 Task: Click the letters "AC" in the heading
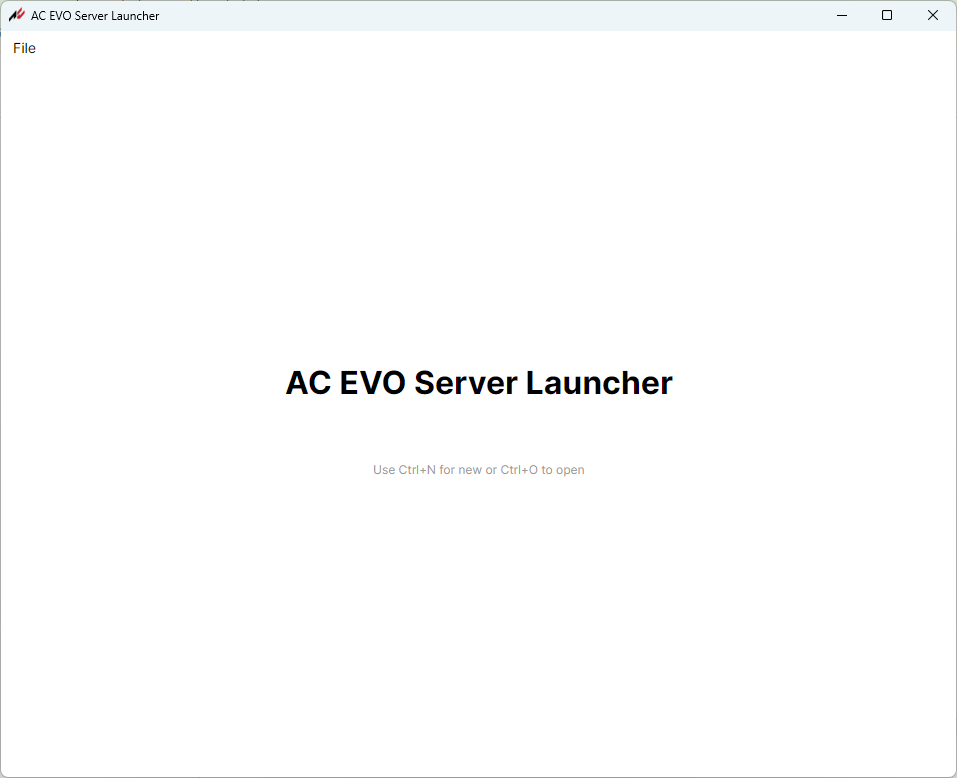[308, 383]
